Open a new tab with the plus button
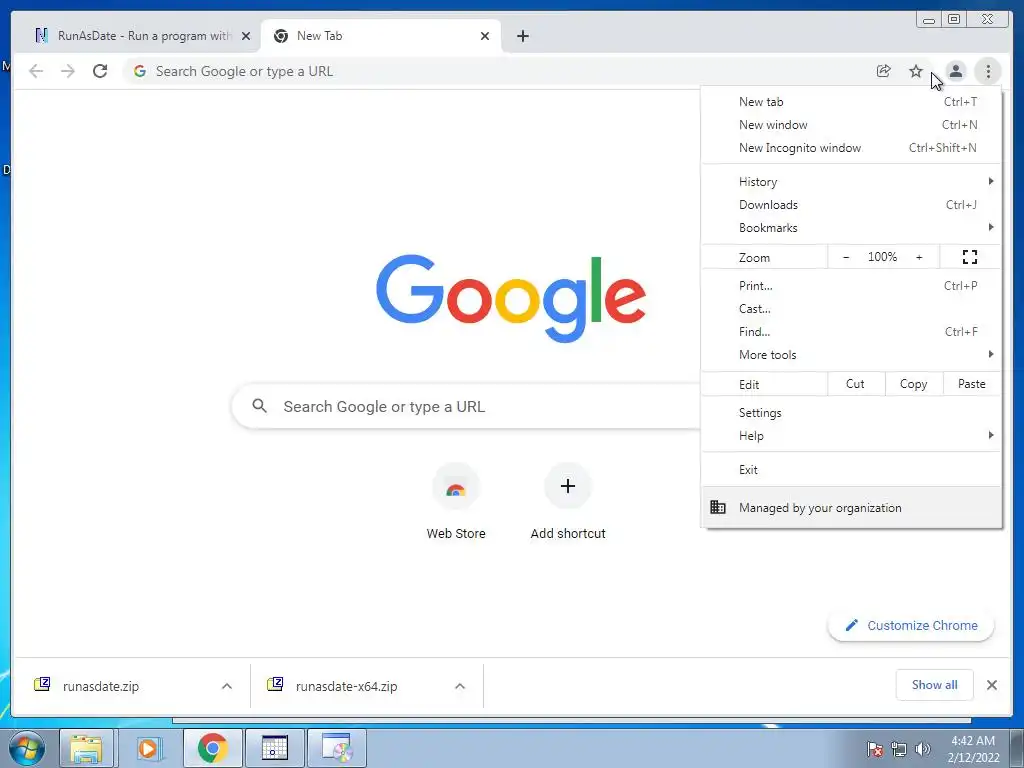This screenshot has width=1024, height=768. (522, 36)
